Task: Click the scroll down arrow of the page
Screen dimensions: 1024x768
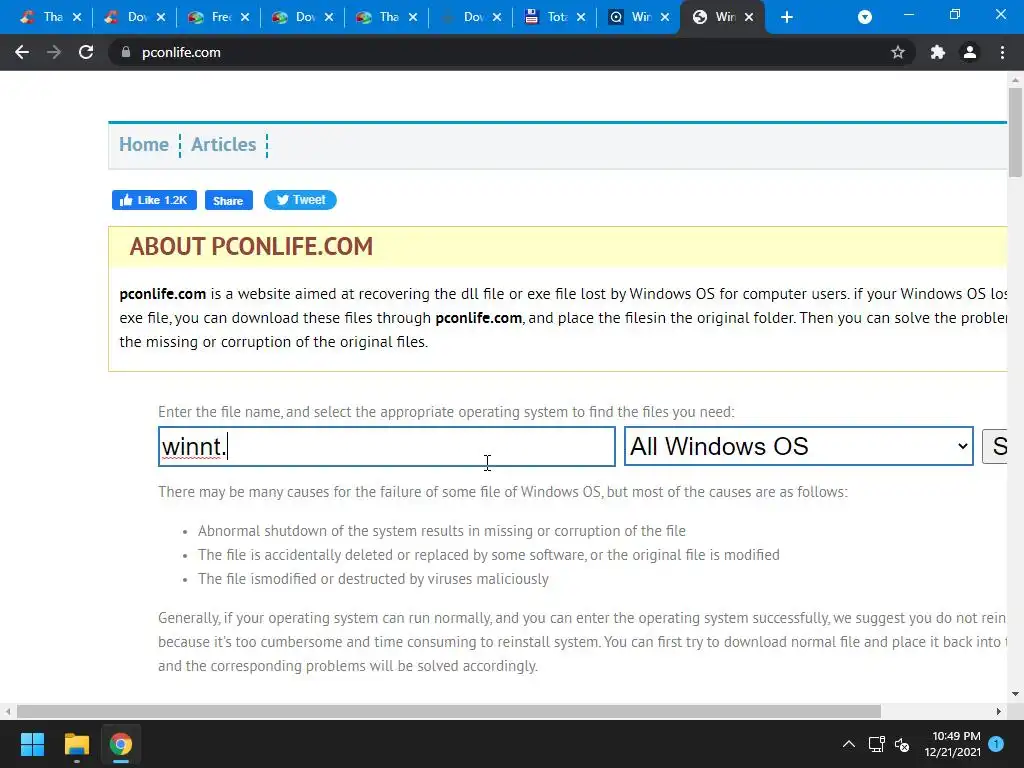Action: pyautogui.click(x=1015, y=694)
